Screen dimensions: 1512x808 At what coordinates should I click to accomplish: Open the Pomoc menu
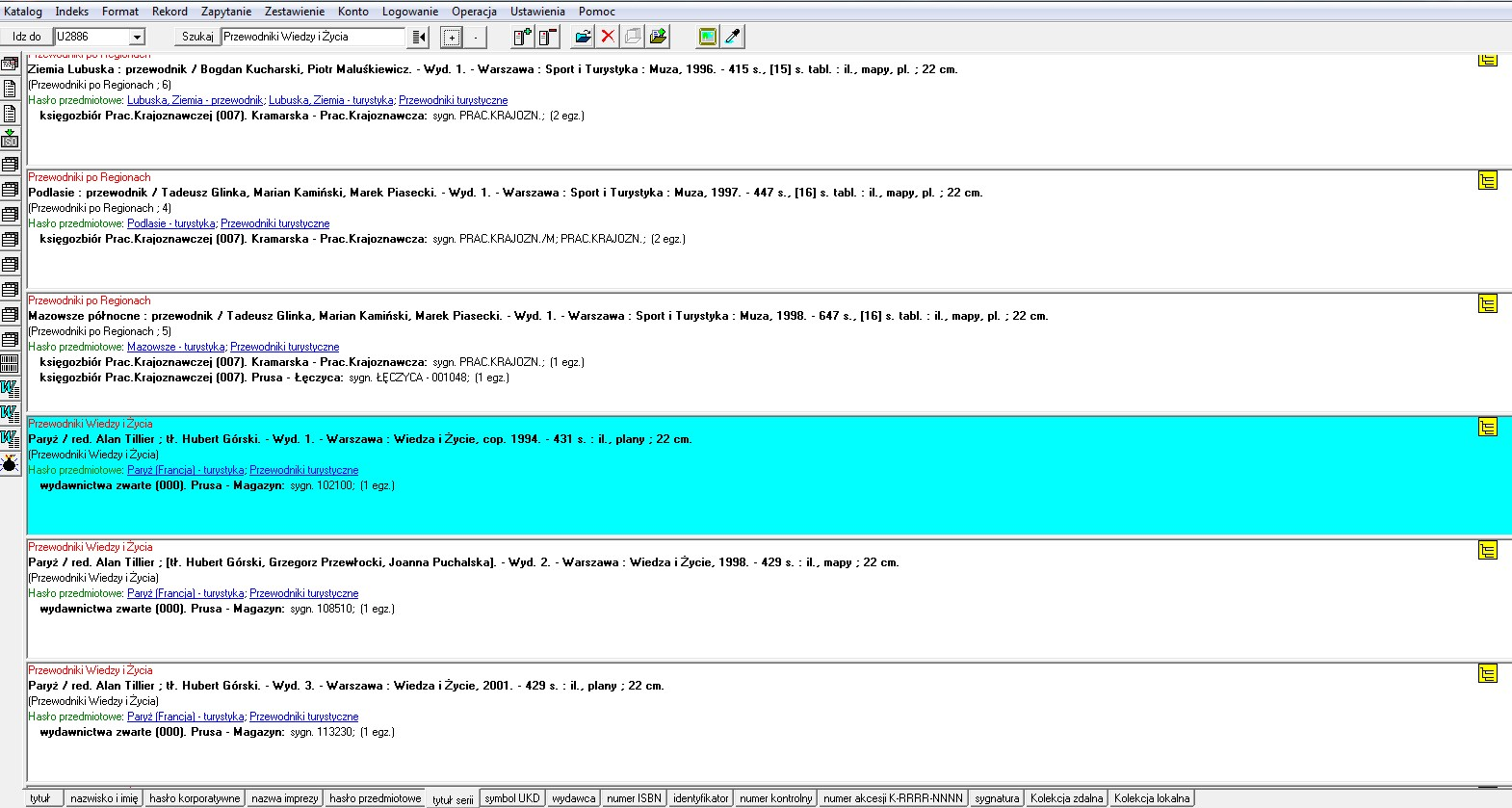pyautogui.click(x=597, y=12)
